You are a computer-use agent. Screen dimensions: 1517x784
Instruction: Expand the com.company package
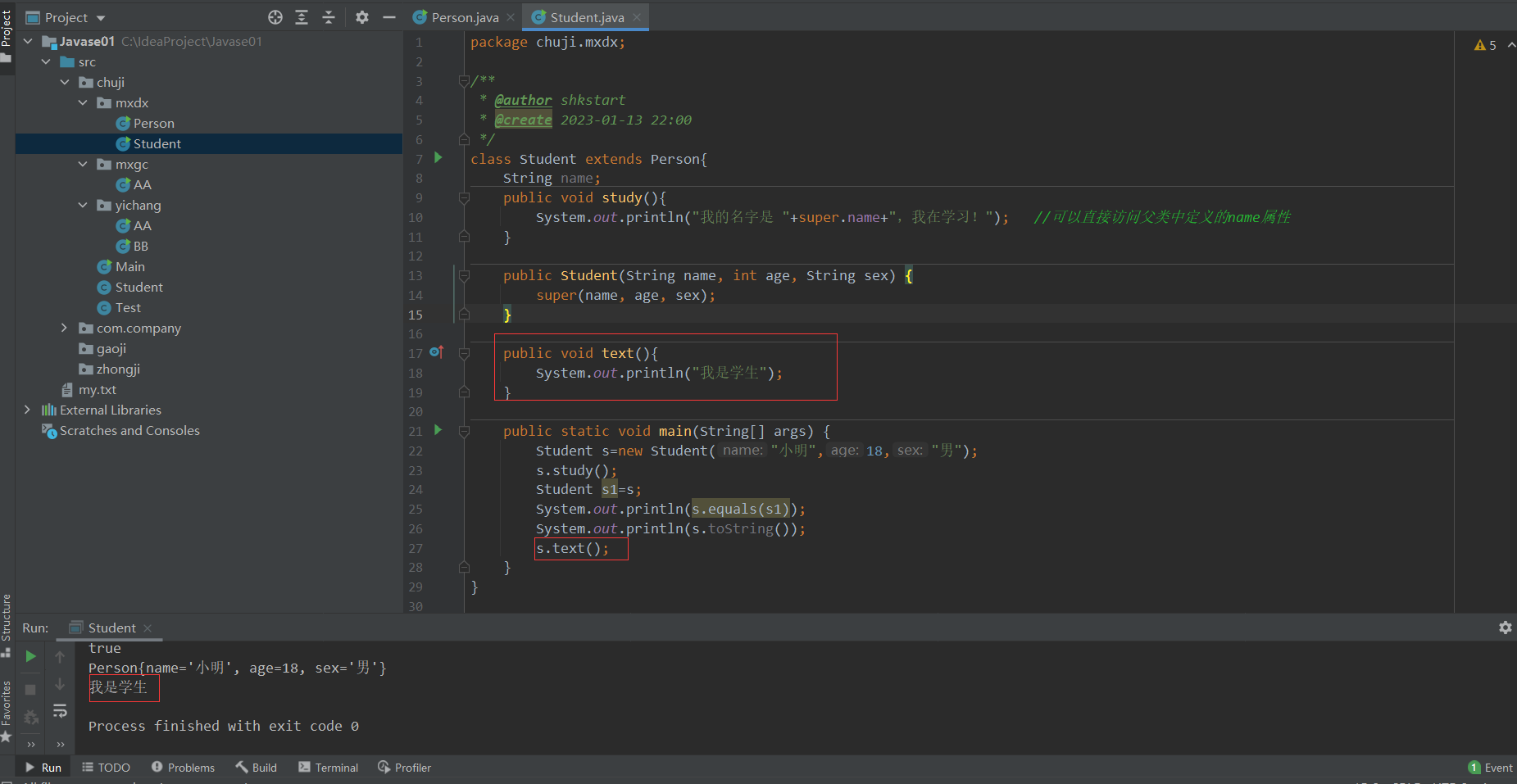coord(65,328)
